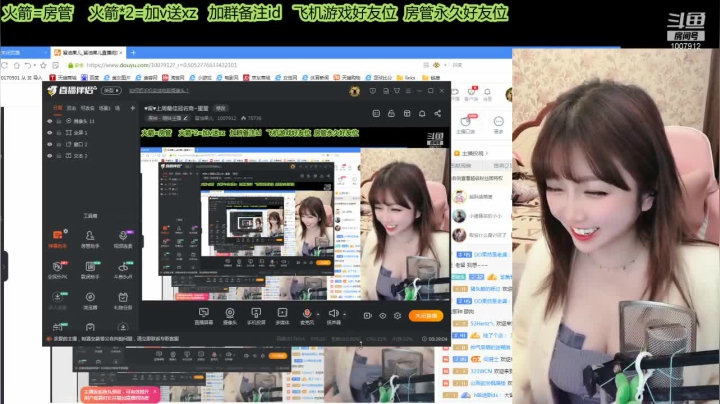Select the 摄像头 11 source row
720x404 pixels.
pos(91,121)
